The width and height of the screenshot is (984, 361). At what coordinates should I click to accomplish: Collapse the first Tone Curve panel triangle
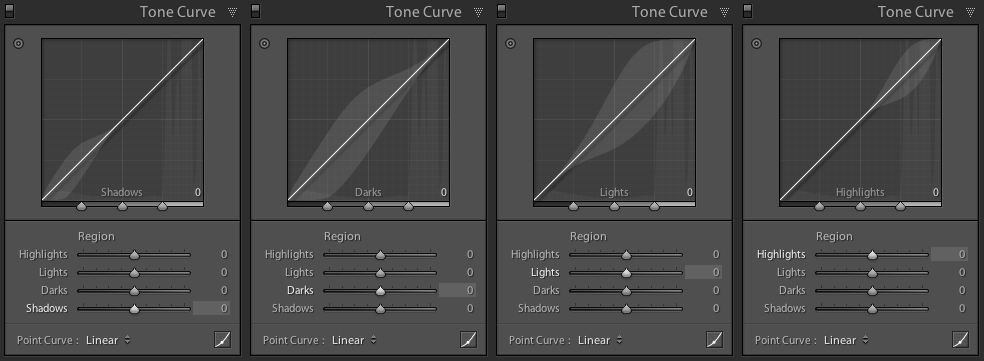(233, 12)
